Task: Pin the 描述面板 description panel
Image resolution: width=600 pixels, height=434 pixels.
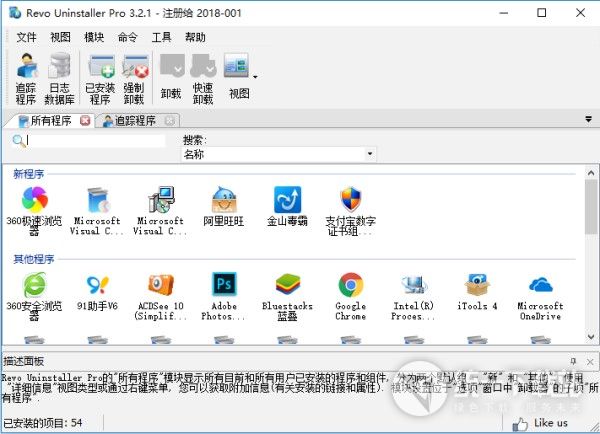Action: click(573, 361)
